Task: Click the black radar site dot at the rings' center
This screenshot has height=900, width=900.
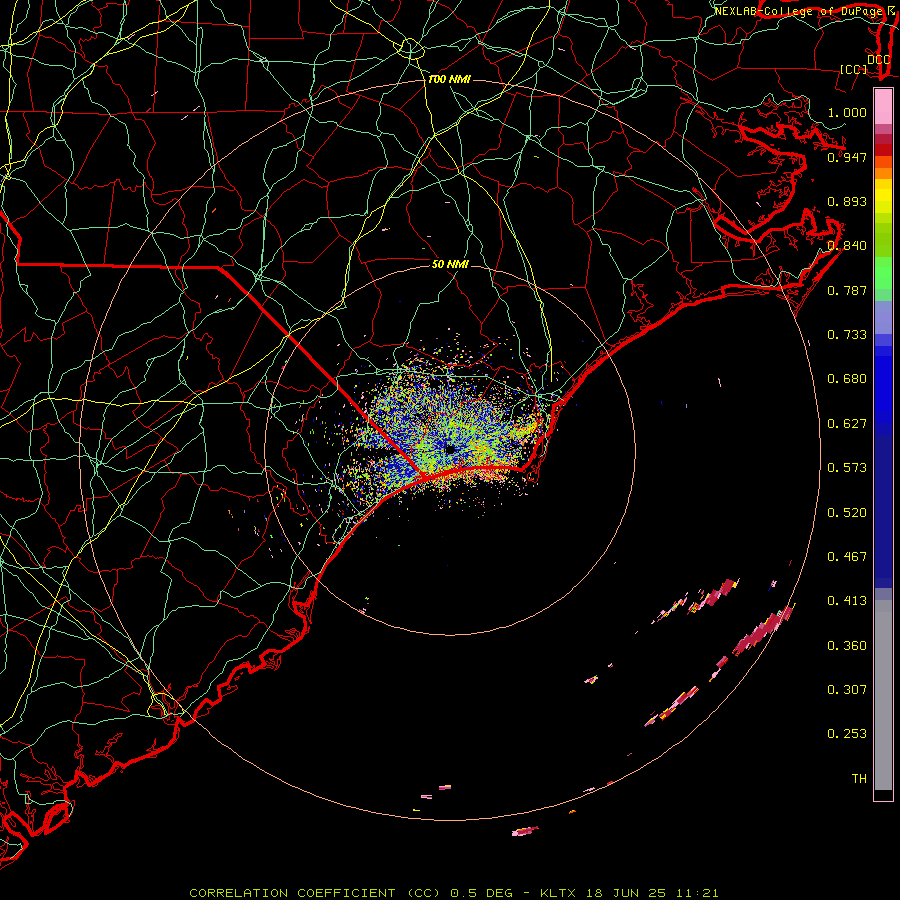Action: [x=450, y=450]
